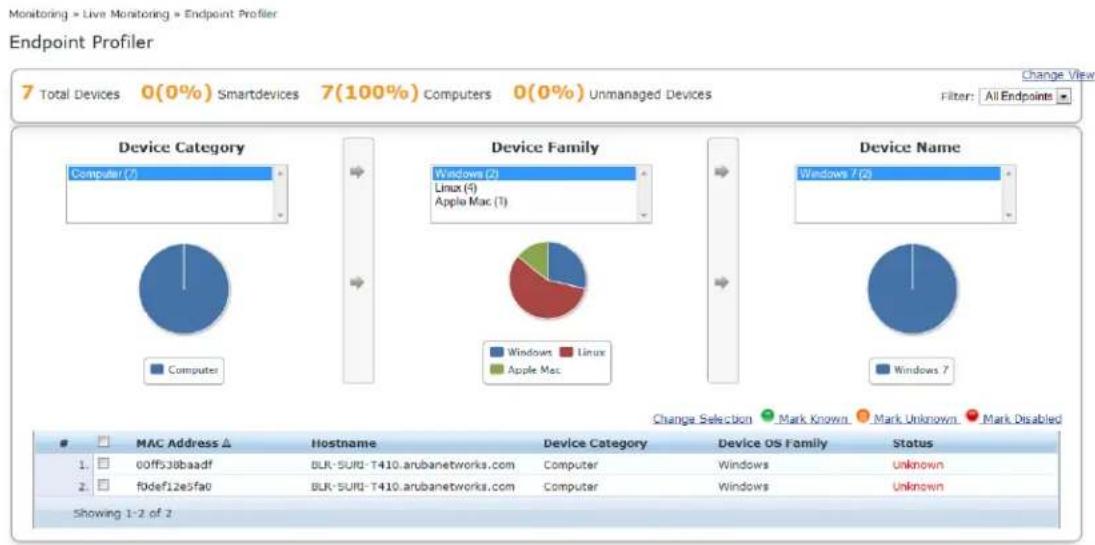
Task: Click Unknown status in row 2
Action: tap(918, 486)
